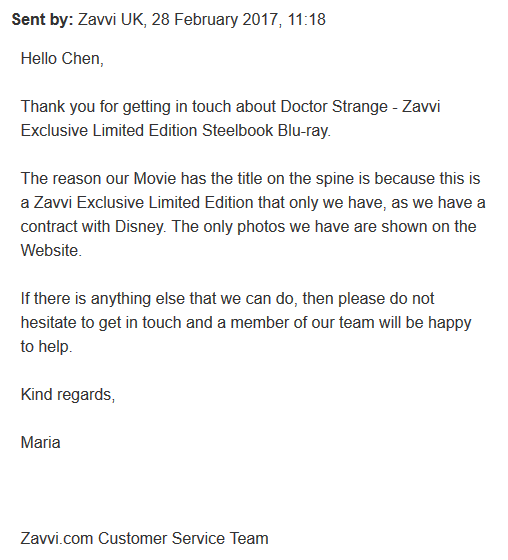Click the sender name Zavvi UK

(x=111, y=19)
